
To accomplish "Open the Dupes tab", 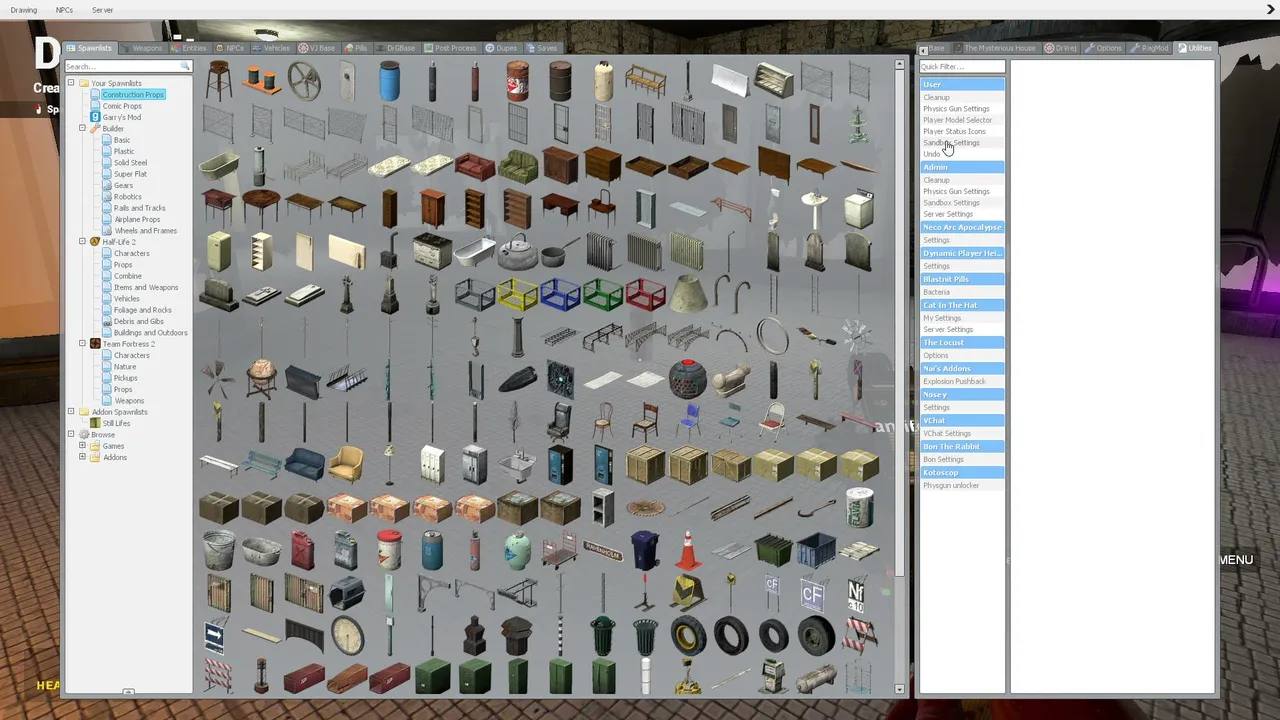I will (x=502, y=48).
